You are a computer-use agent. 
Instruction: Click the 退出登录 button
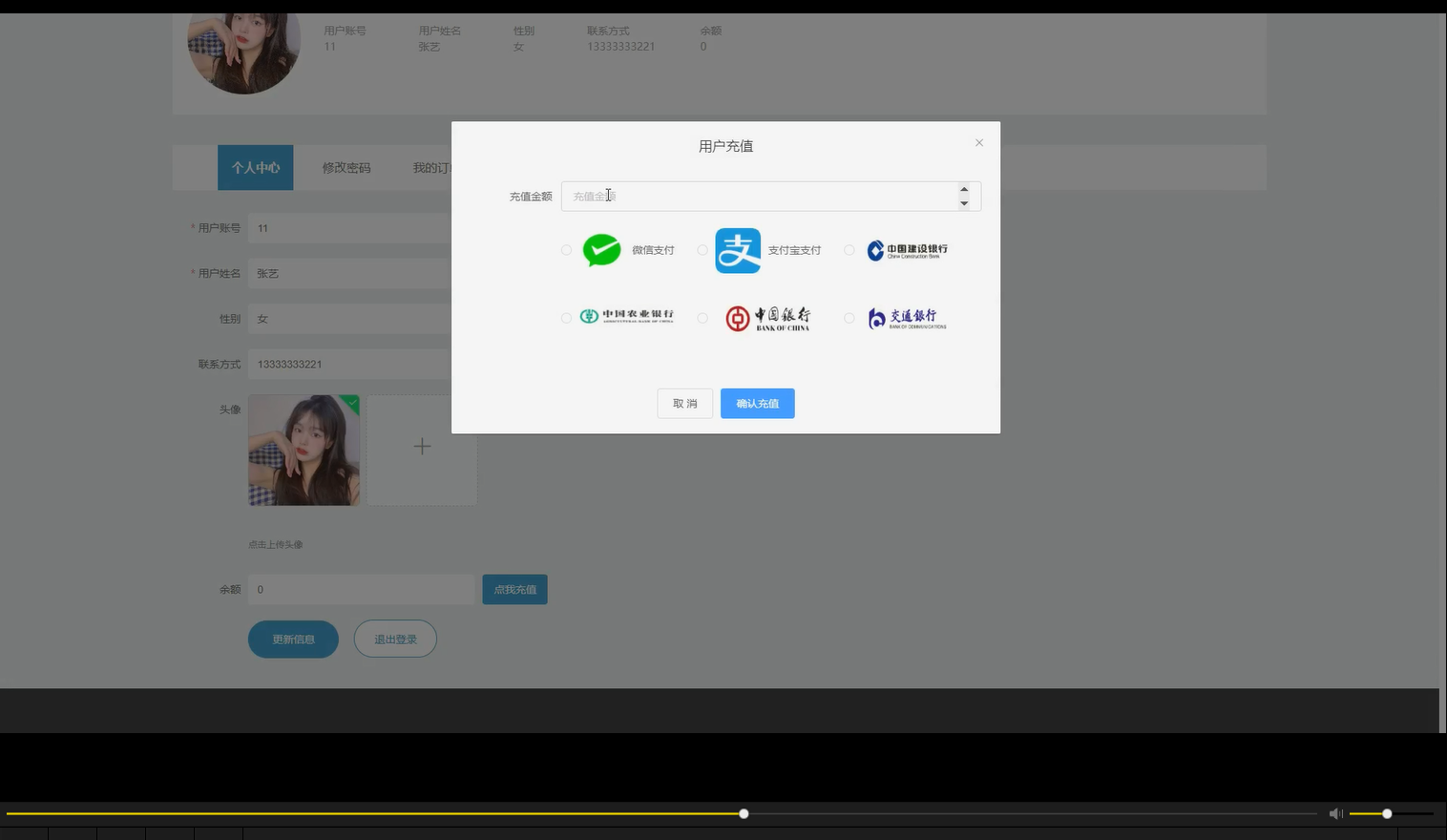click(395, 640)
